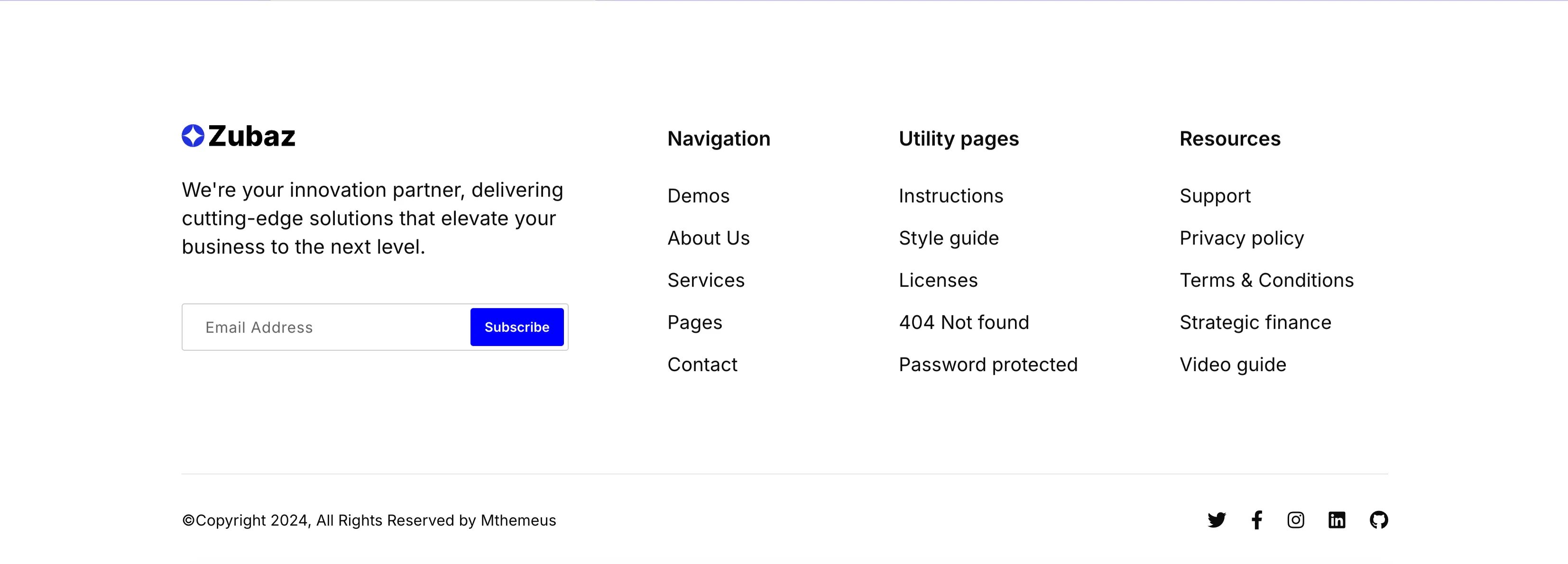Open the Facebook social icon
Viewport: 1568px width, 564px height.
(1256, 520)
